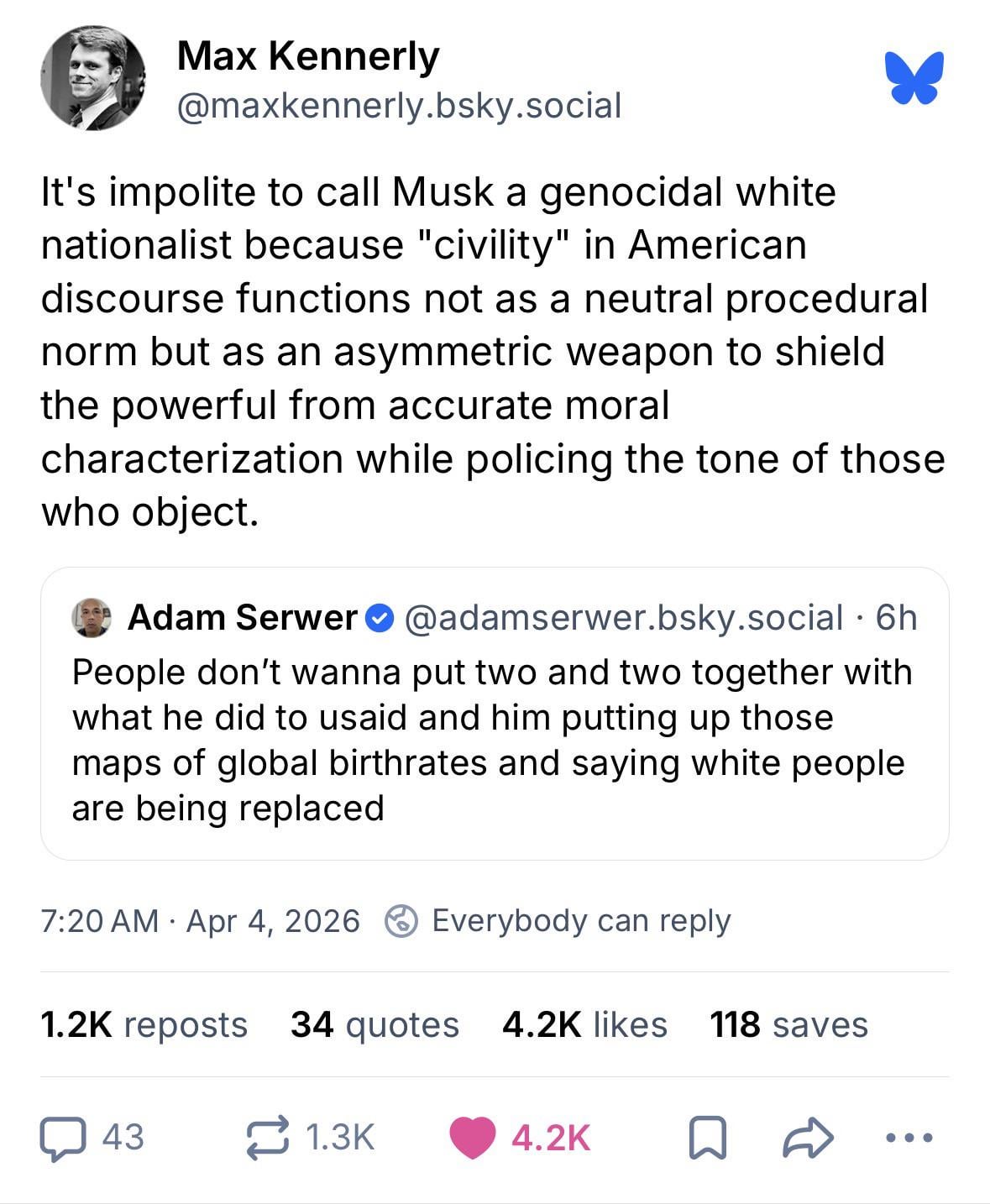Screen dimensions: 990x1204
Task: Show the 4.2K likes list
Action: [x=584, y=1024]
